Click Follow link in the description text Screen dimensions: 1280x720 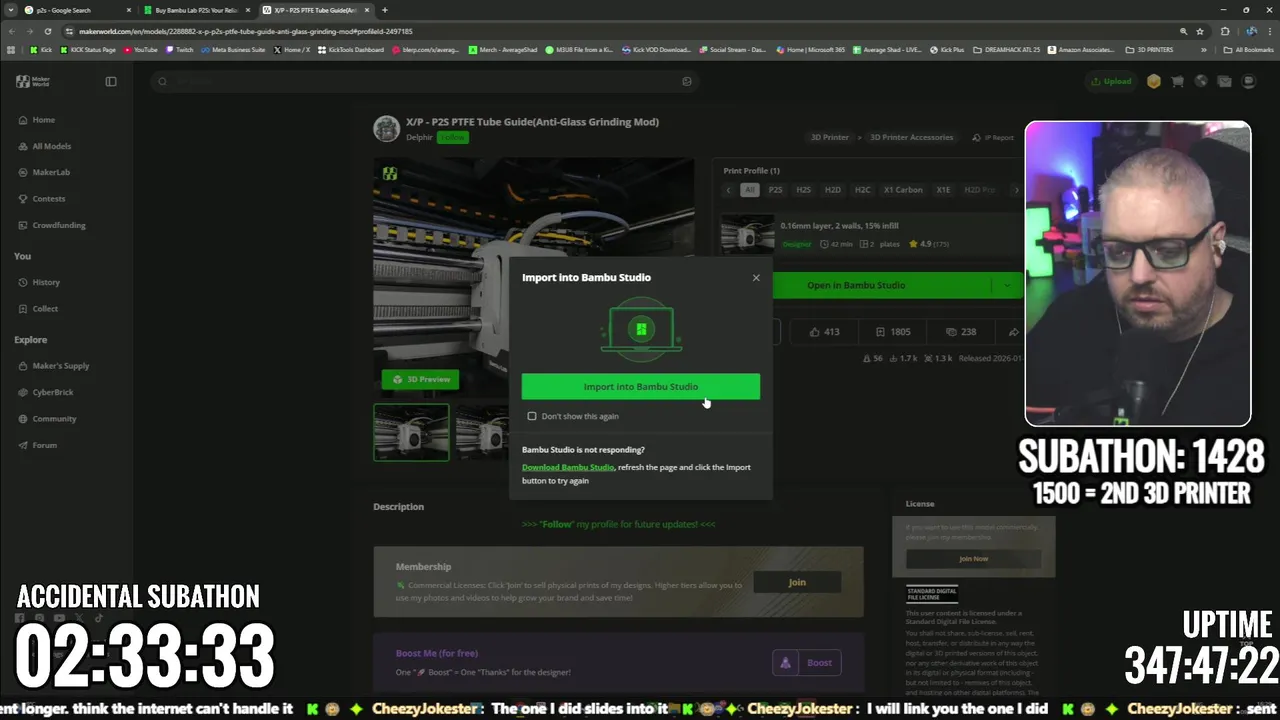click(x=557, y=524)
